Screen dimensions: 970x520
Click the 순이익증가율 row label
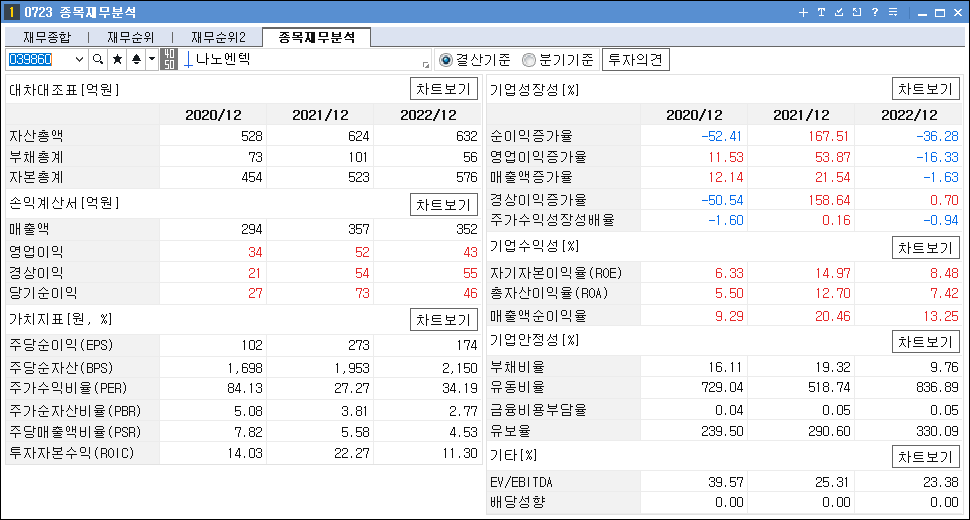tap(531, 136)
